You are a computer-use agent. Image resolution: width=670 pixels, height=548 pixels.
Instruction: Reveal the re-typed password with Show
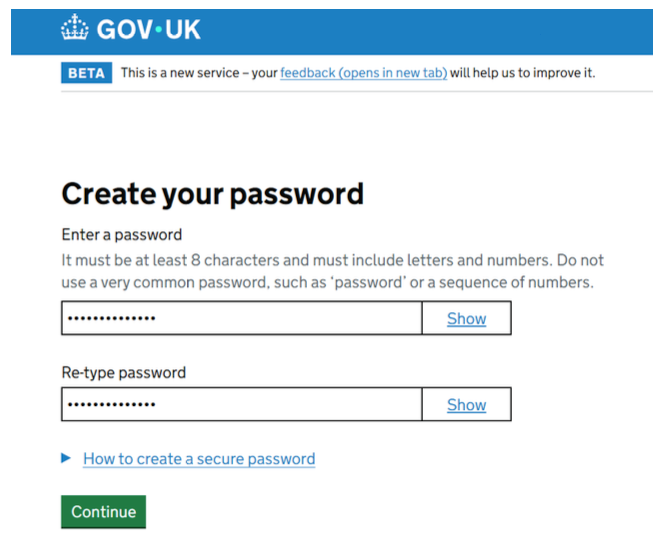[x=466, y=405]
